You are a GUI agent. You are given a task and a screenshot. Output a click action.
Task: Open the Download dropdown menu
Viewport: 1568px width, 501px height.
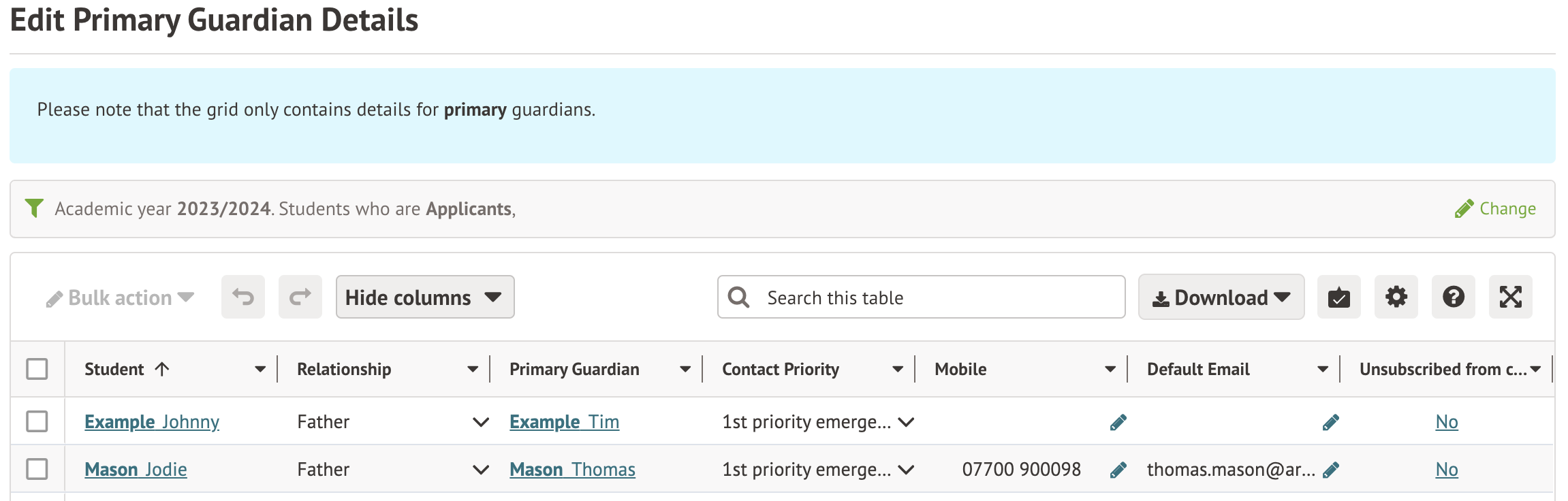pos(1221,297)
